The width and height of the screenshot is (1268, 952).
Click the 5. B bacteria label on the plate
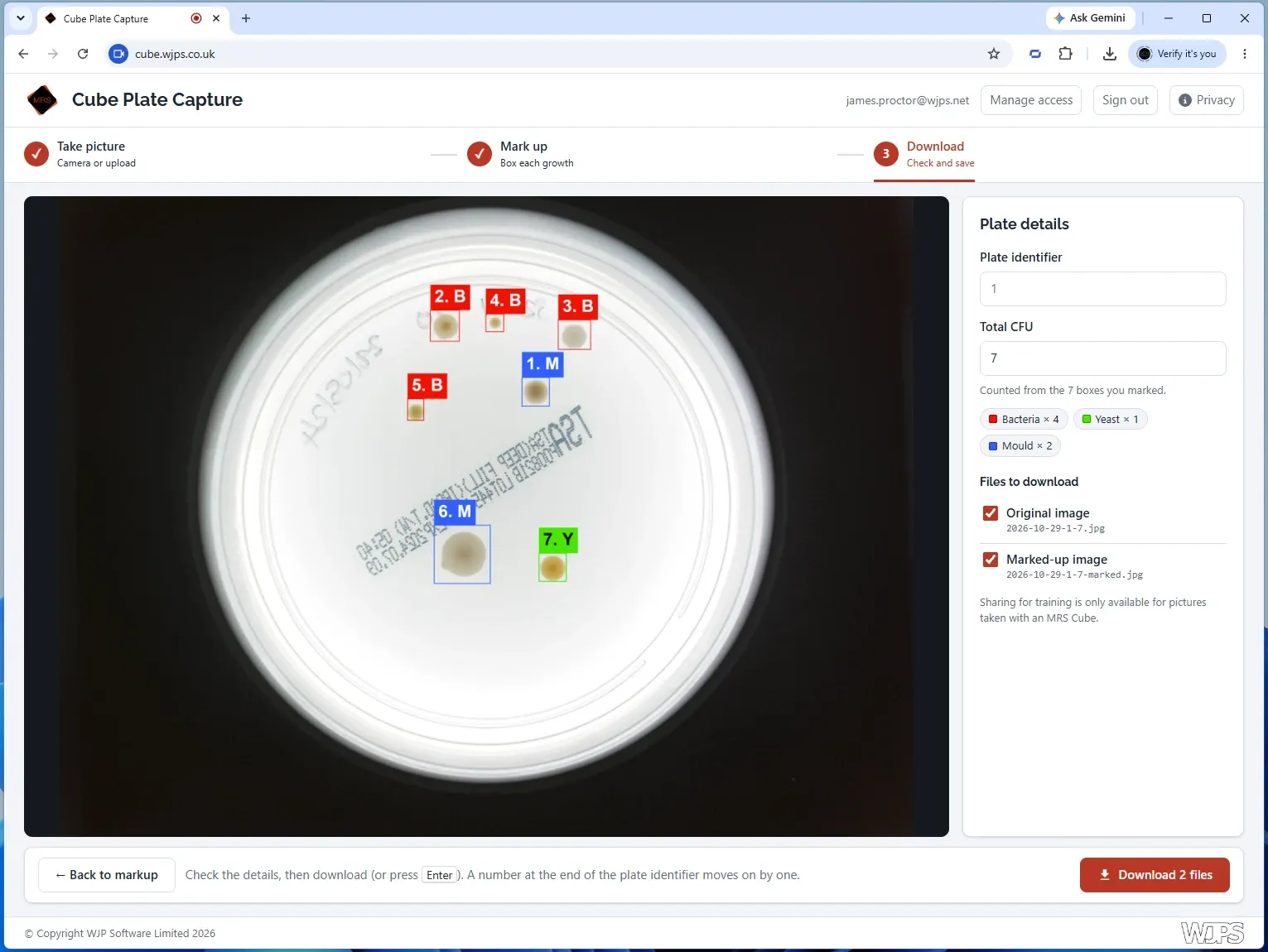point(427,385)
